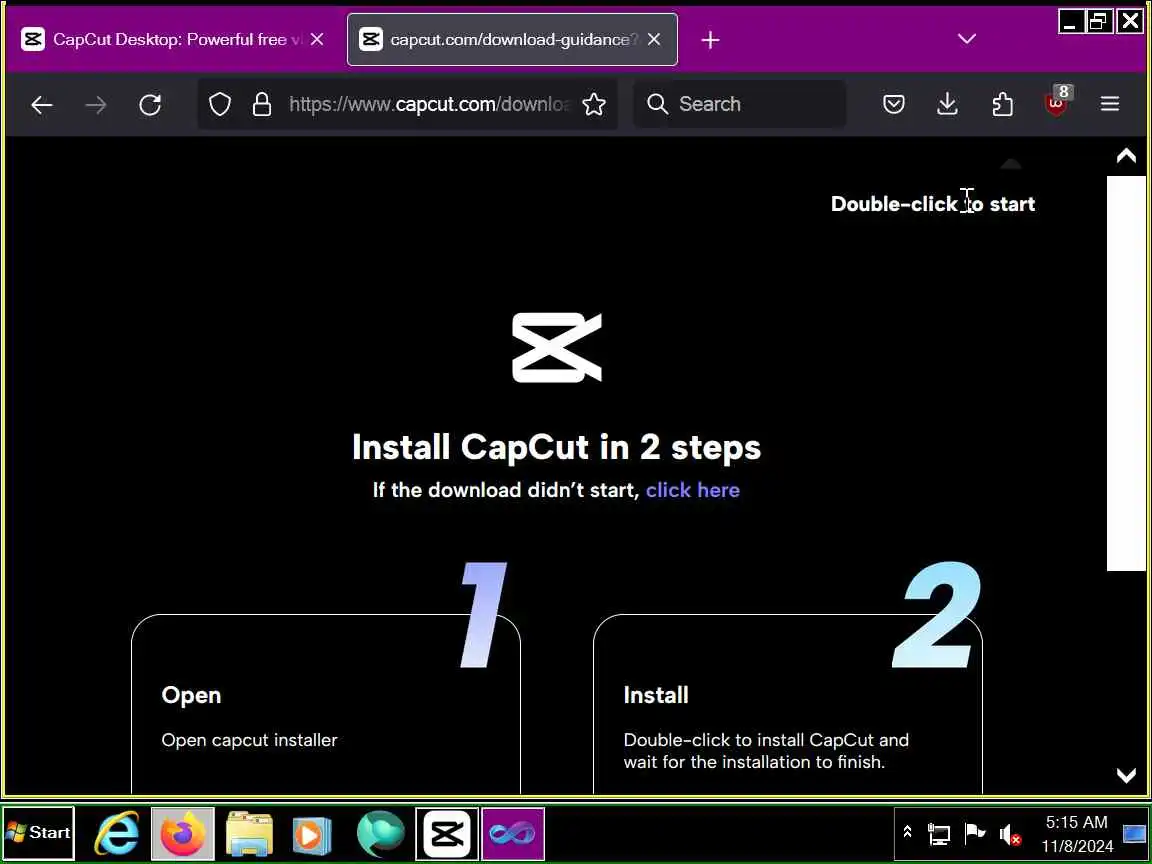The image size is (1152, 864).
Task: Click the CapCut logo on page
Action: (x=557, y=348)
